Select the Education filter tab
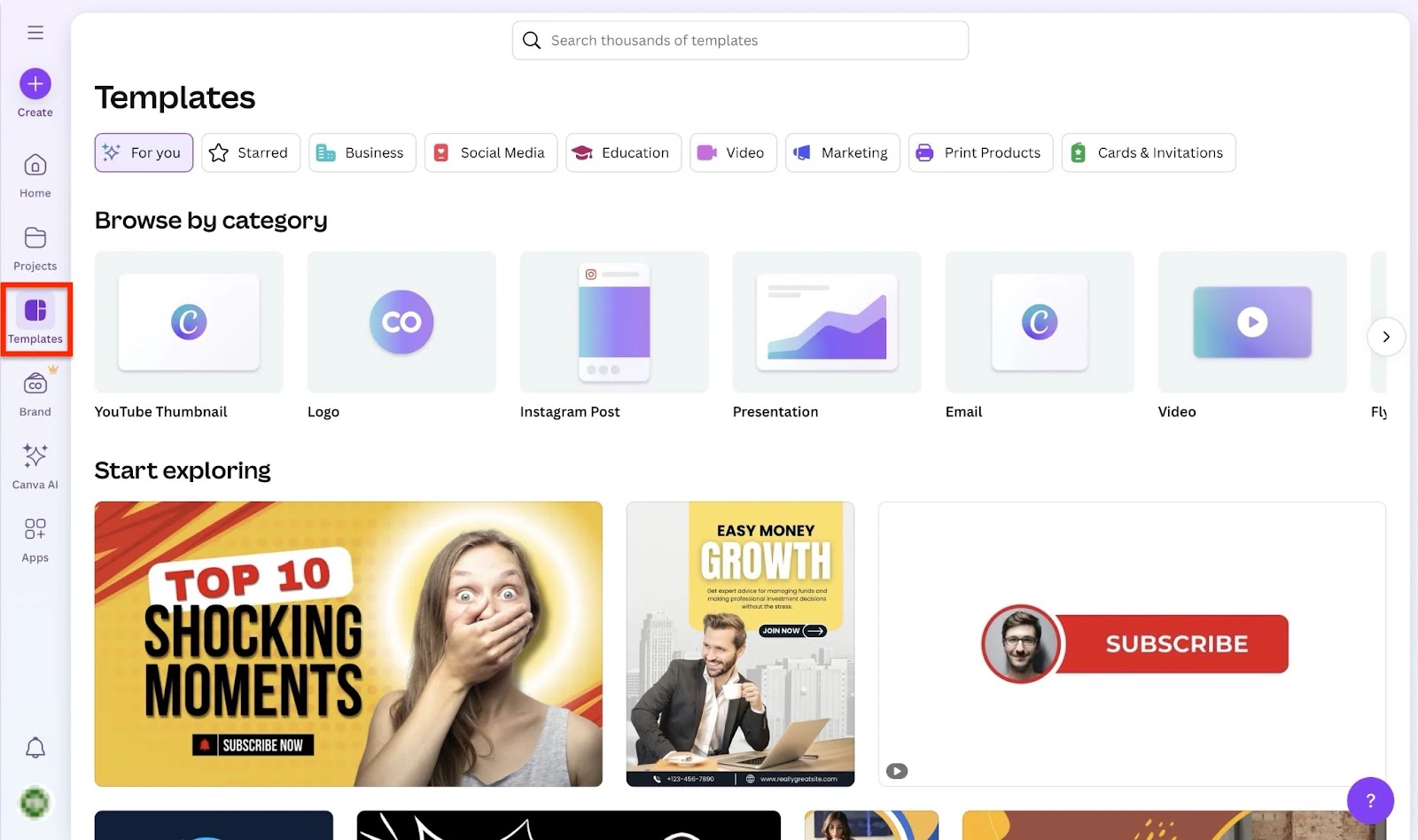 pyautogui.click(x=624, y=152)
